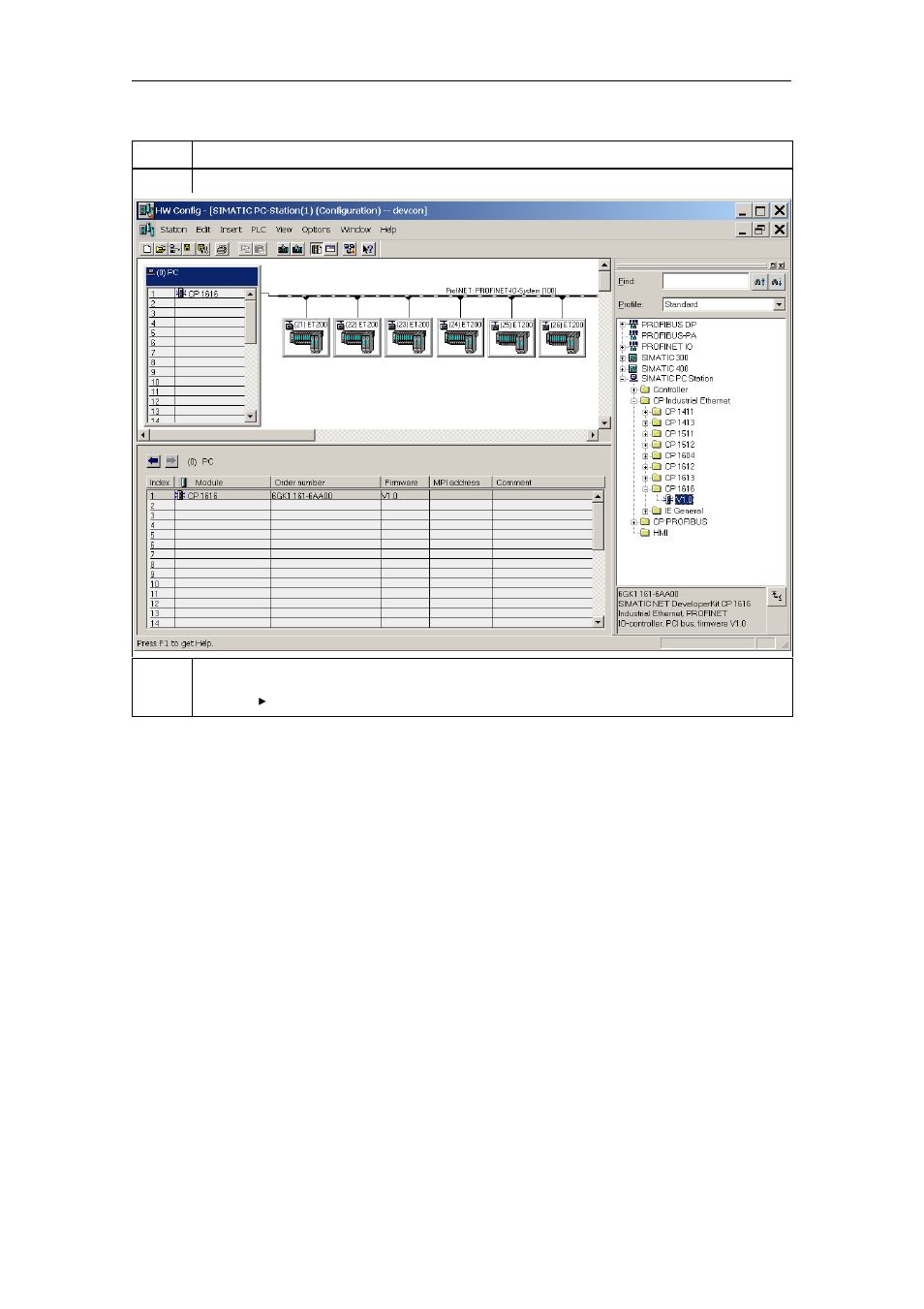924x1309 pixels.
Task: Open the Help menu
Action: (x=388, y=230)
